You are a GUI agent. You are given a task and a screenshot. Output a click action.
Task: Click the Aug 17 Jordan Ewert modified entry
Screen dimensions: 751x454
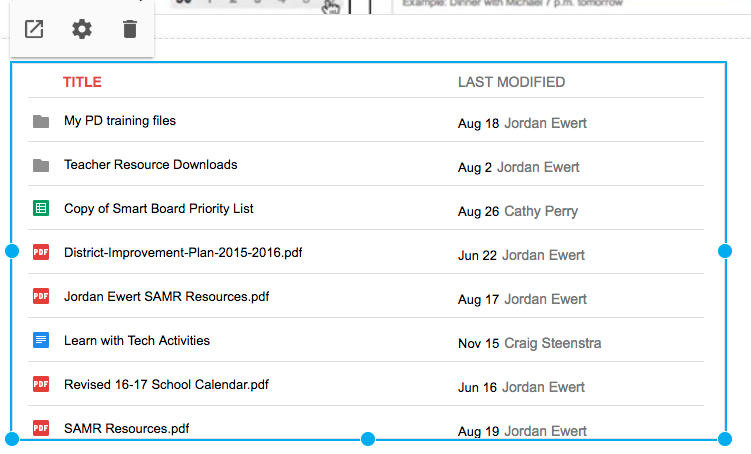pos(522,300)
